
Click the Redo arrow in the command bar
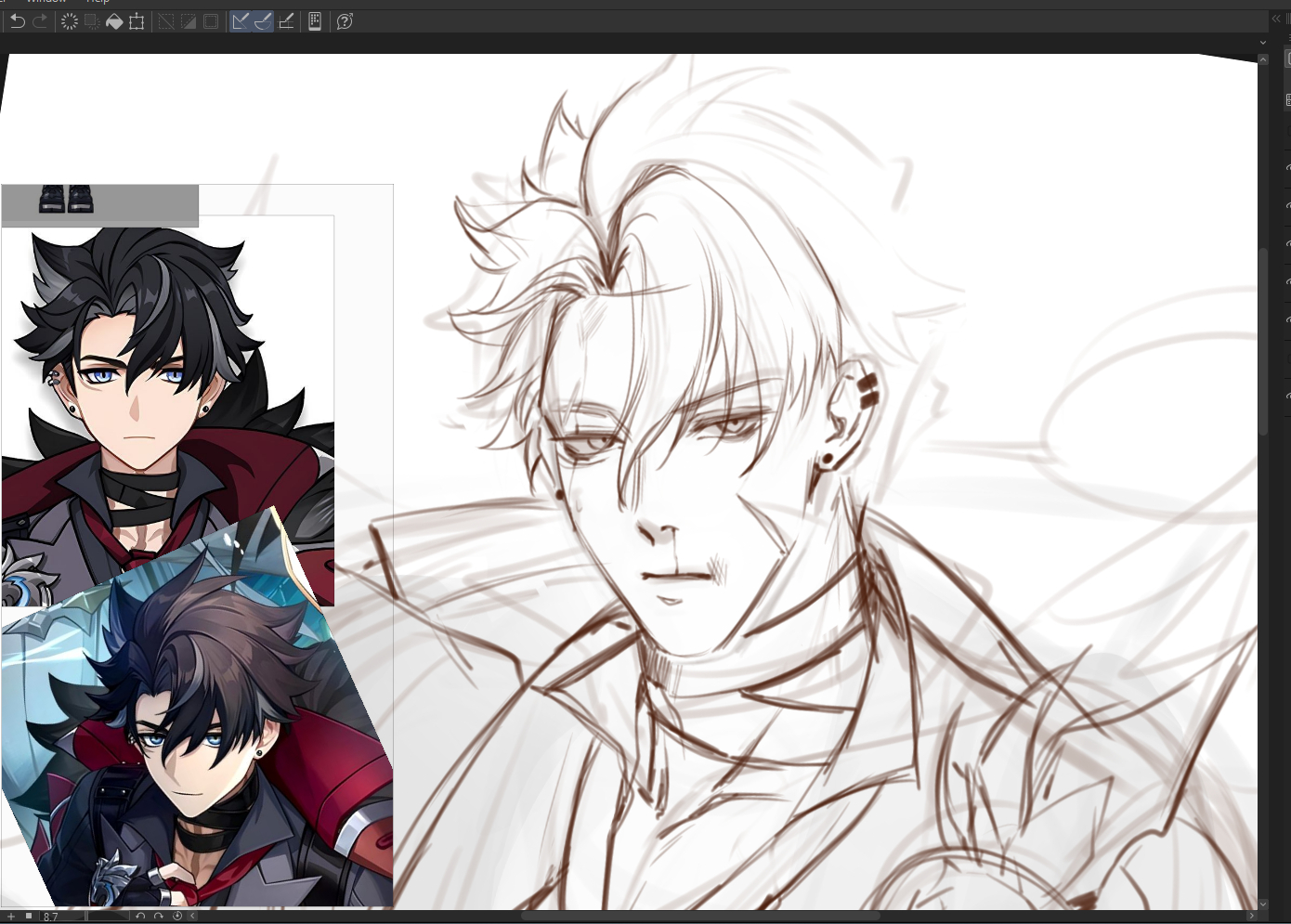point(40,21)
